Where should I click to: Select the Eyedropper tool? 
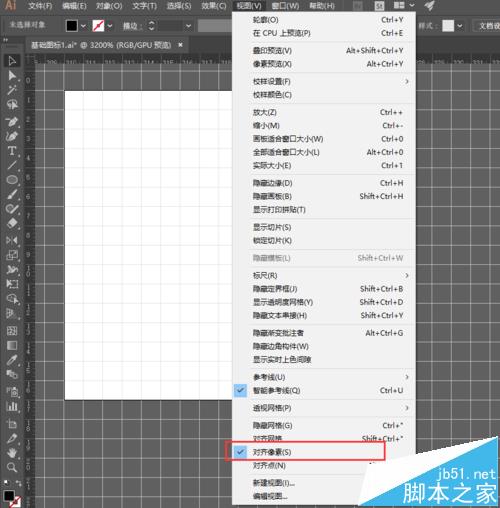click(12, 360)
